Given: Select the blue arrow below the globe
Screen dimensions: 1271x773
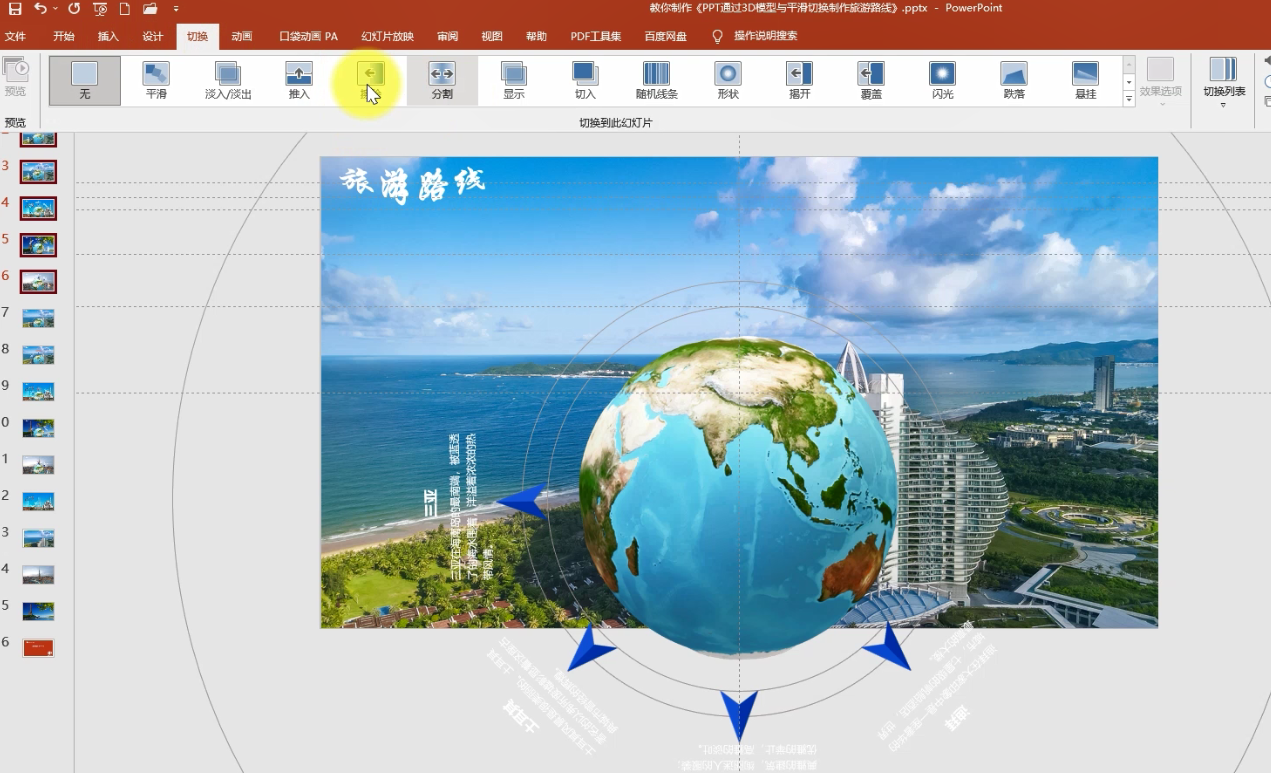Looking at the screenshot, I should (739, 716).
